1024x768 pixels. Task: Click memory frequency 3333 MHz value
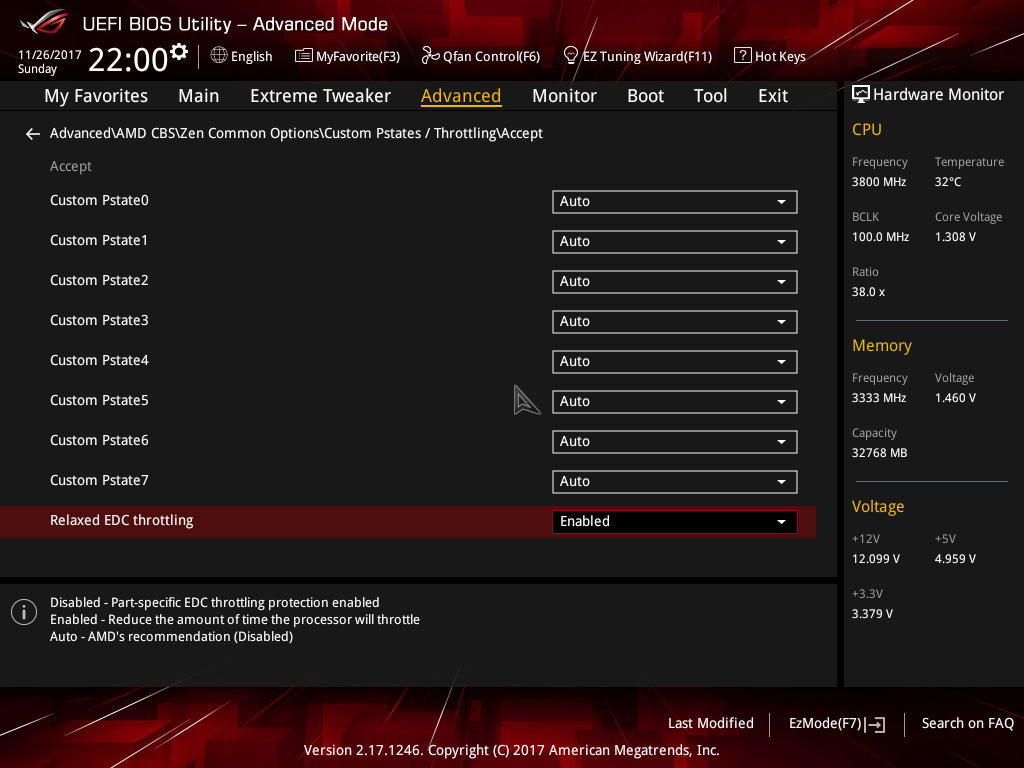click(x=878, y=398)
